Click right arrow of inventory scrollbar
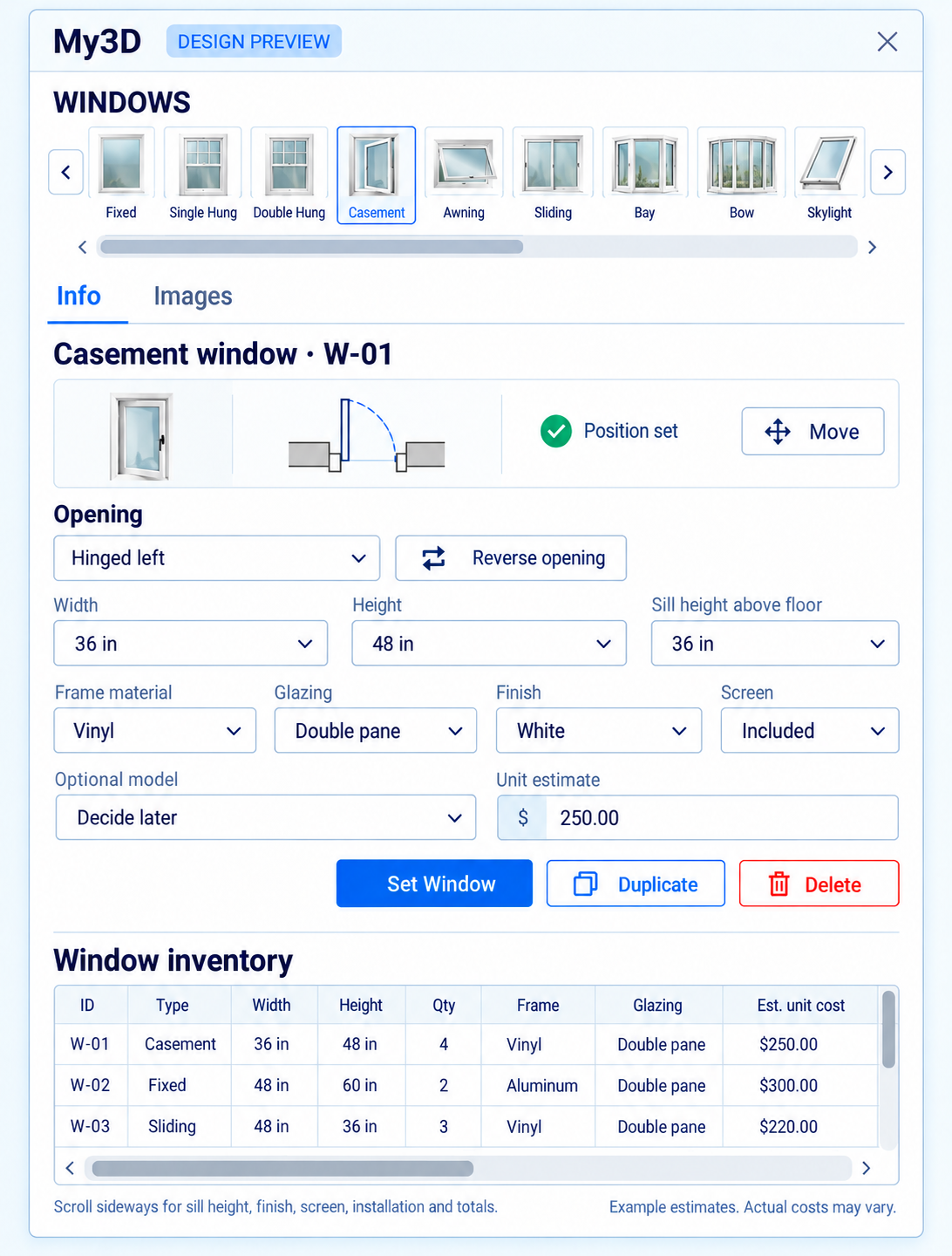The height and width of the screenshot is (1256, 952). (866, 1168)
